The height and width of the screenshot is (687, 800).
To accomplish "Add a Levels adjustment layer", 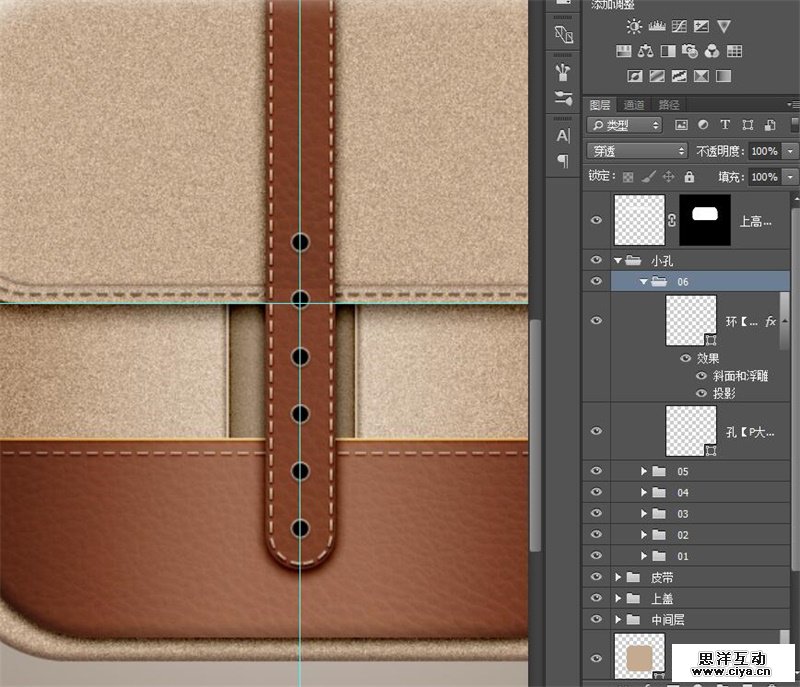I will coord(657,27).
